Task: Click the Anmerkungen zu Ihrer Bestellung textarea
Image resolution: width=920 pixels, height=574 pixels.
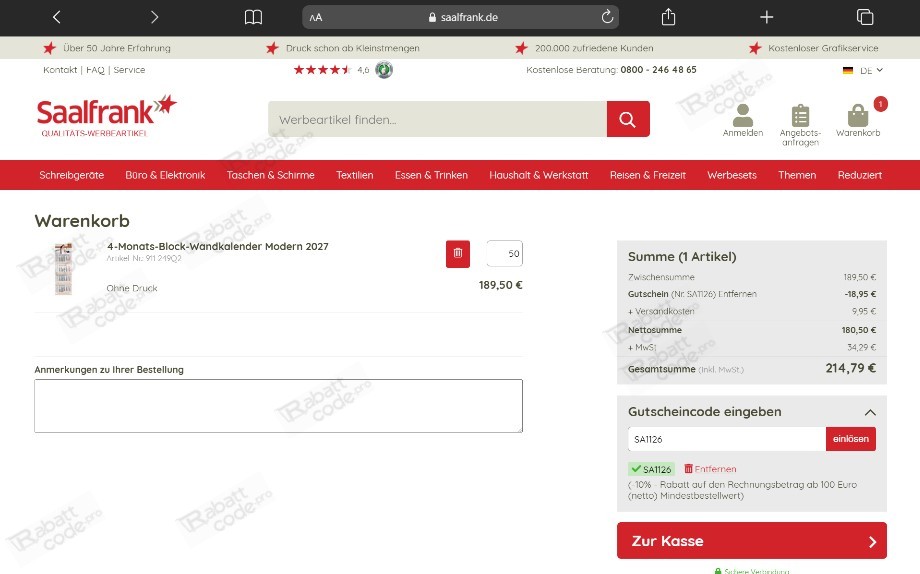Action: coord(278,406)
